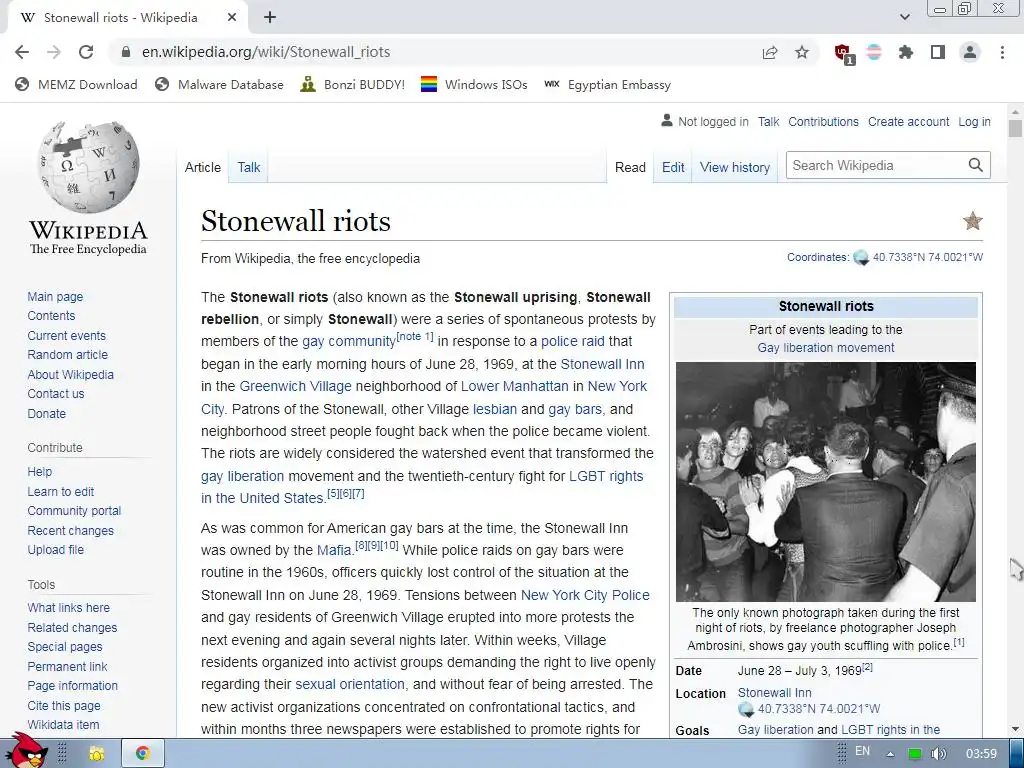Open the pink and blue striped flag extension
This screenshot has height=768, width=1024.
[874, 52]
